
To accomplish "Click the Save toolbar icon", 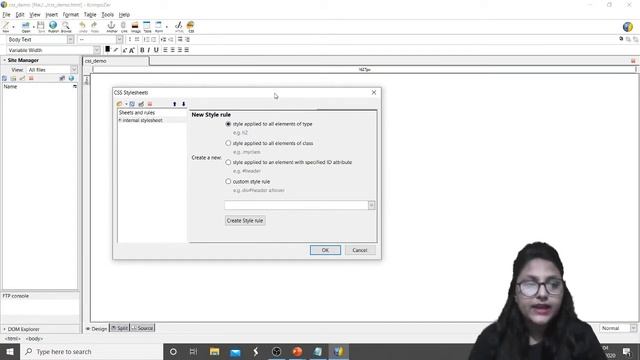I will 41,26.
